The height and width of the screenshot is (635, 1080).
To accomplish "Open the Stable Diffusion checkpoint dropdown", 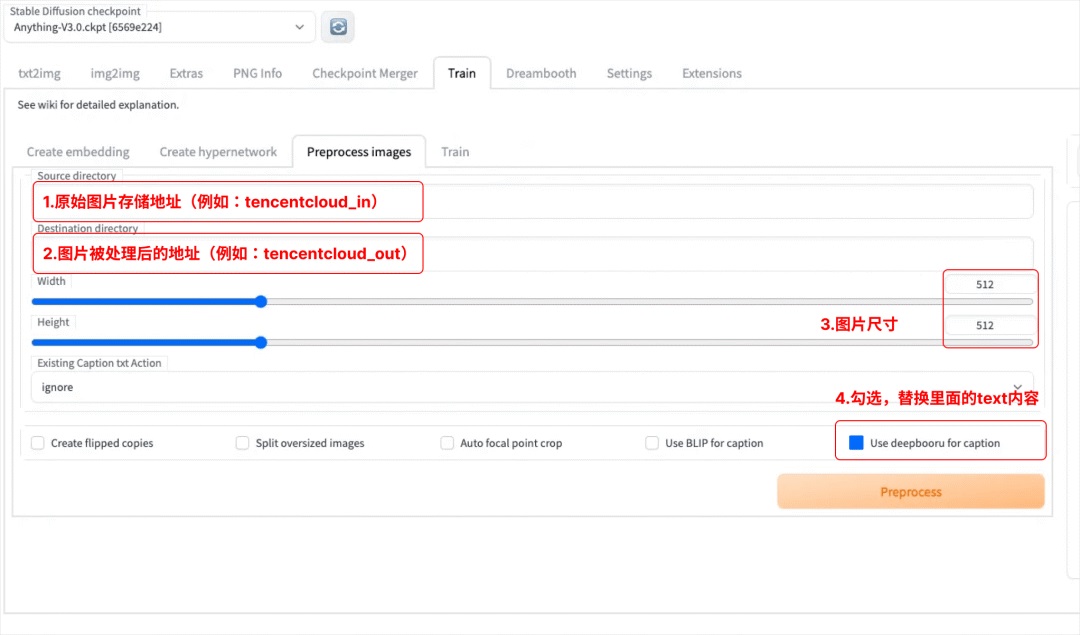I will tap(160, 27).
